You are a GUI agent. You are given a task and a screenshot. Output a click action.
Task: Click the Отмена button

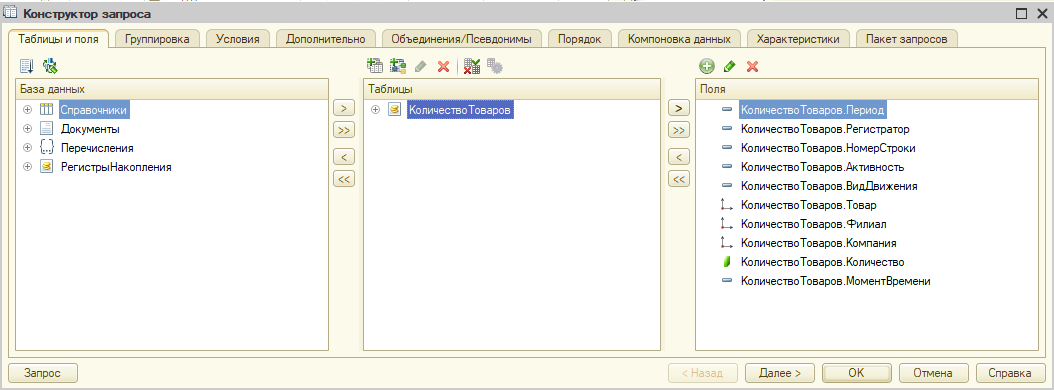[x=933, y=373]
